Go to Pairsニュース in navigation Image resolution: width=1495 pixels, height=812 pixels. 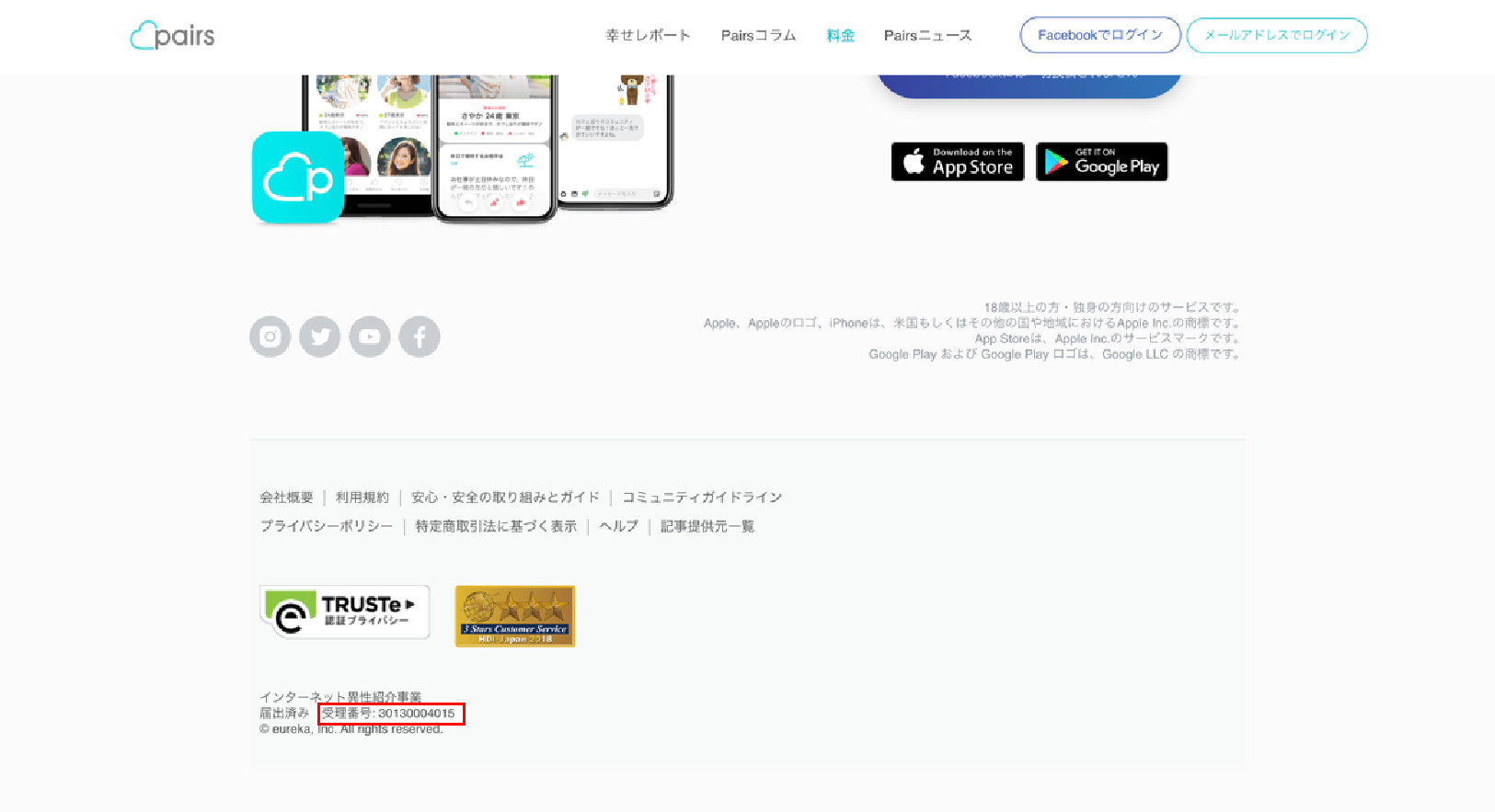click(x=927, y=36)
